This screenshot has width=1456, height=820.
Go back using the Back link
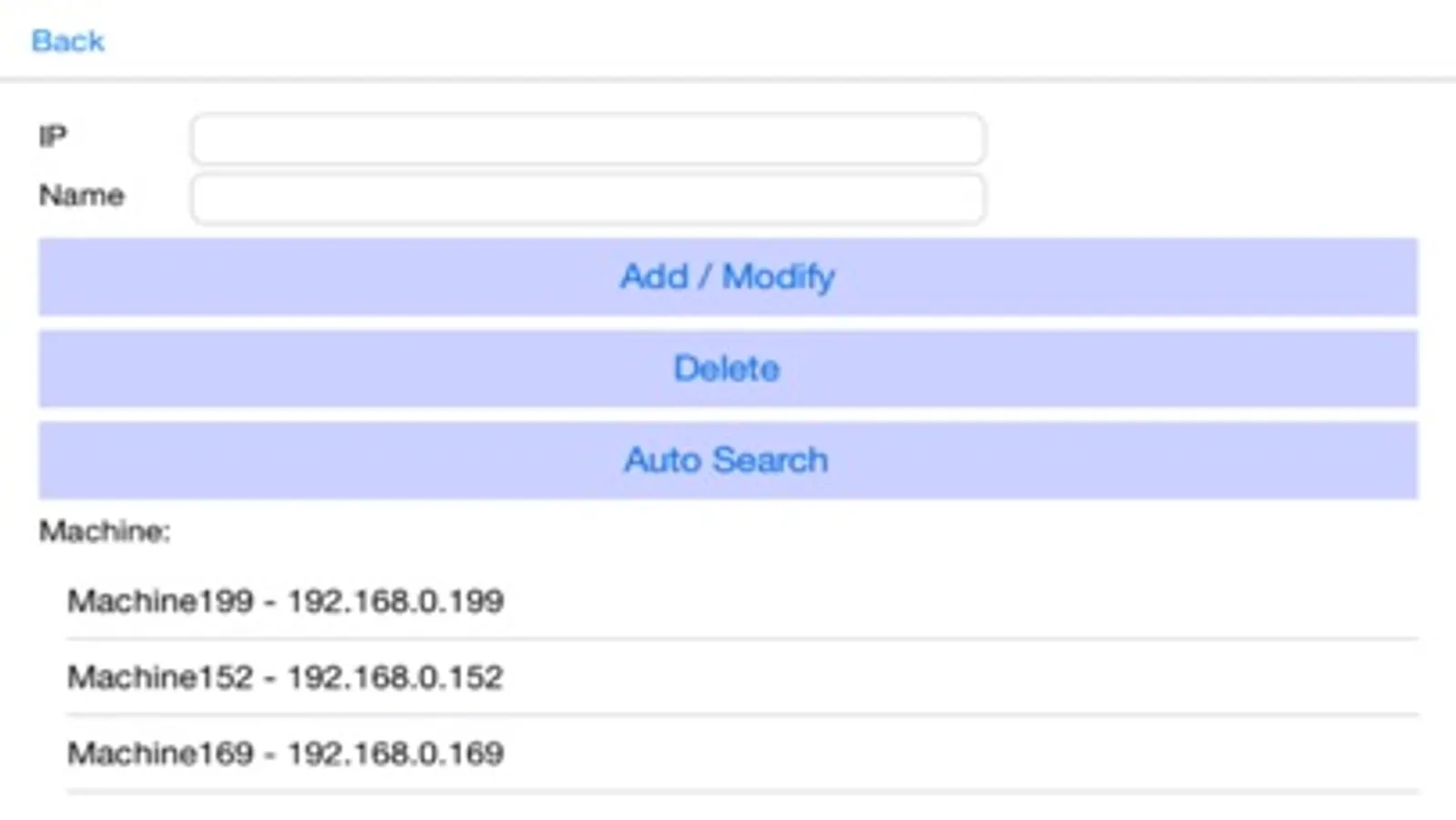click(x=67, y=41)
